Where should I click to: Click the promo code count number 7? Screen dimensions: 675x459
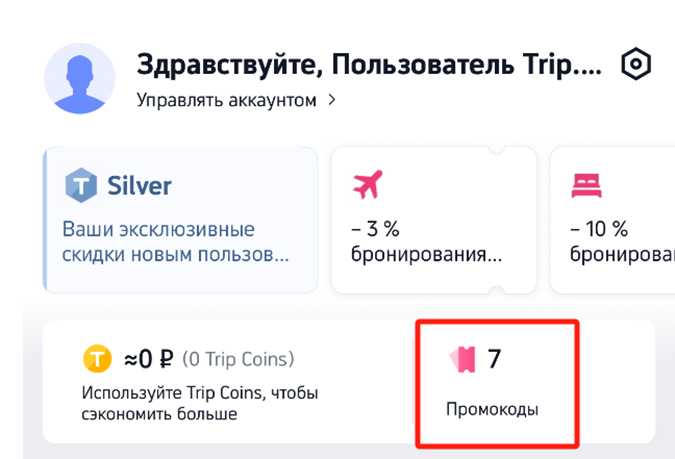[x=494, y=359]
